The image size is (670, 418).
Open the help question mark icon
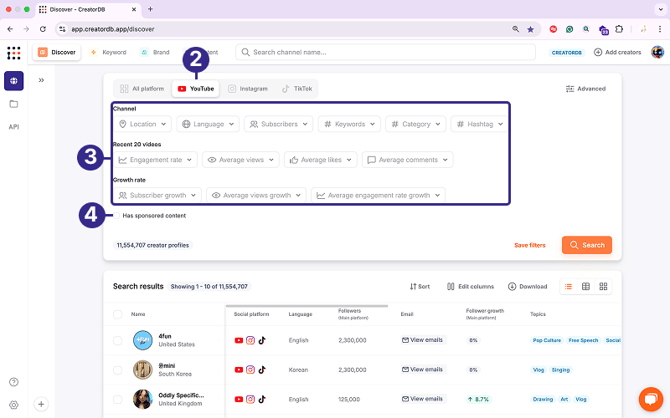(x=14, y=382)
